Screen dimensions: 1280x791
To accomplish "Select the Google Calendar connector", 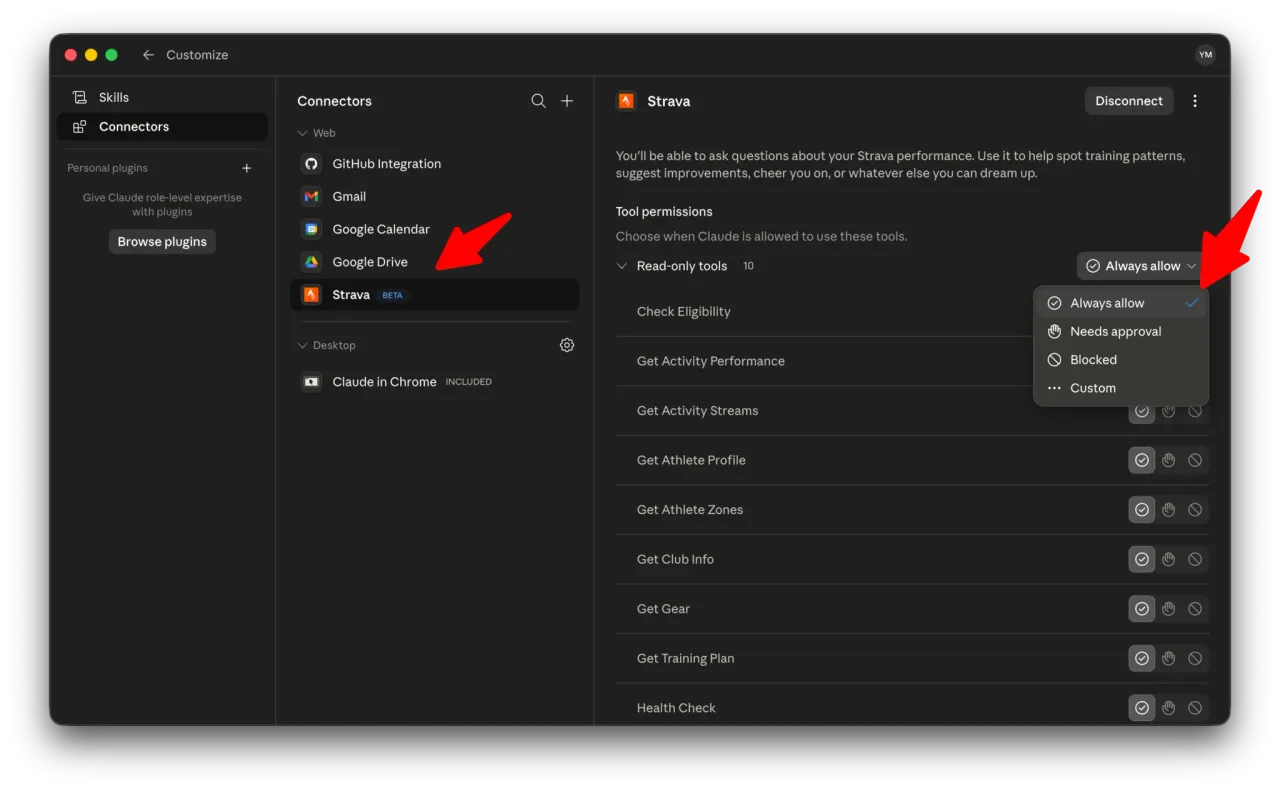I will [x=435, y=229].
